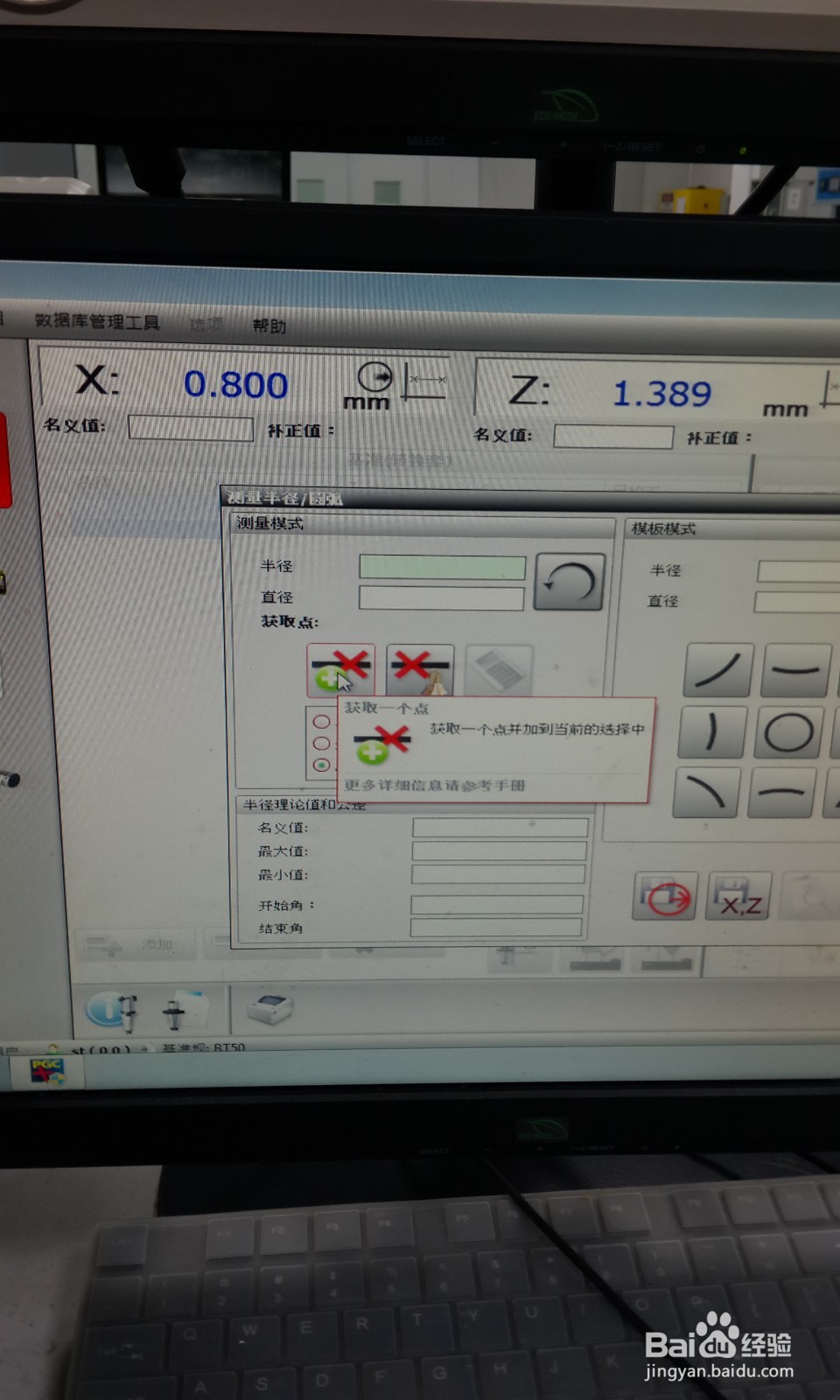The width and height of the screenshot is (840, 1400).
Task: Select the first radio option under point capture
Action: coord(322,722)
